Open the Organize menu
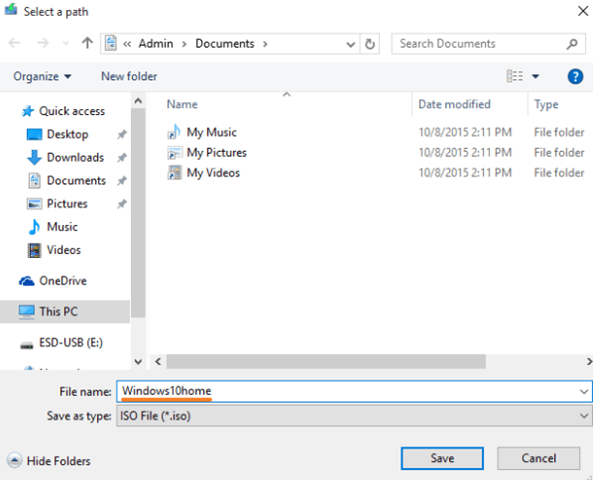The height and width of the screenshot is (480, 593). coord(42,76)
